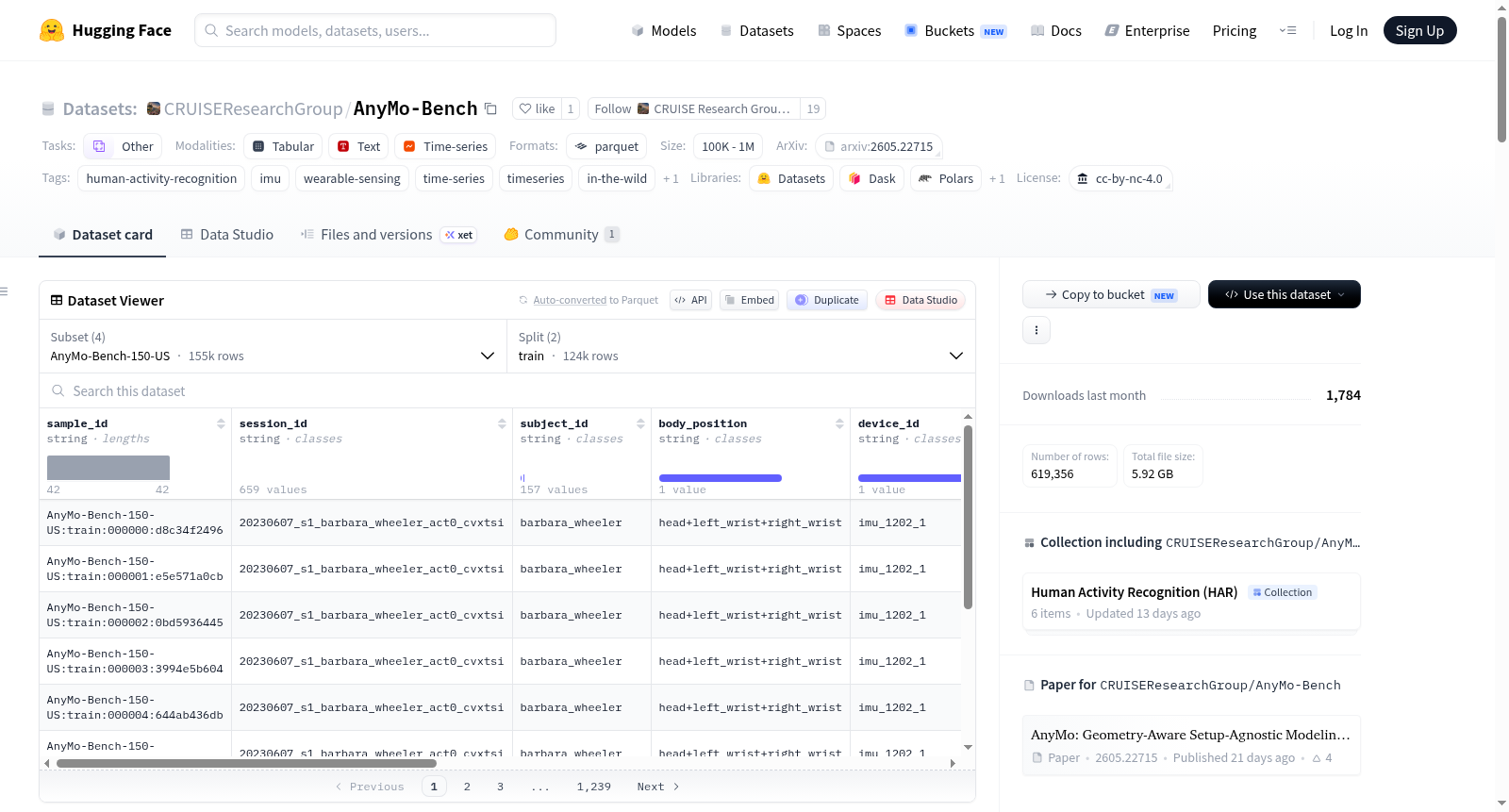Focus the Search models, datasets, users field
This screenshot has height=812, width=1509.
click(x=375, y=30)
